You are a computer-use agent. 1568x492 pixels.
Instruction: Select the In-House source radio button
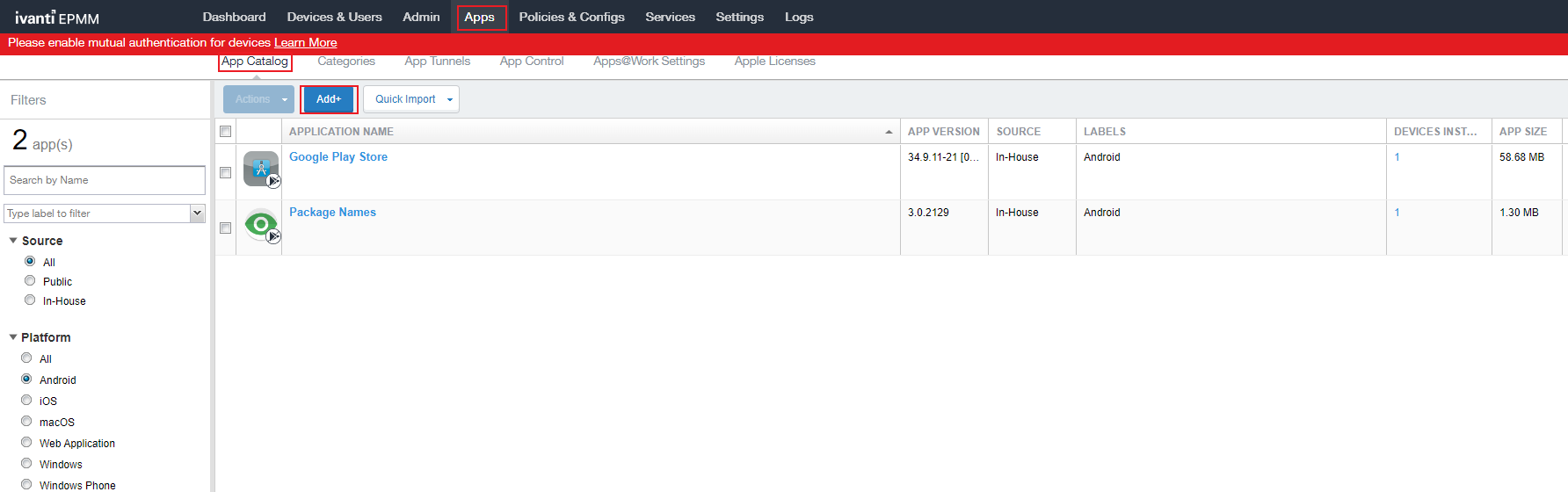click(30, 300)
